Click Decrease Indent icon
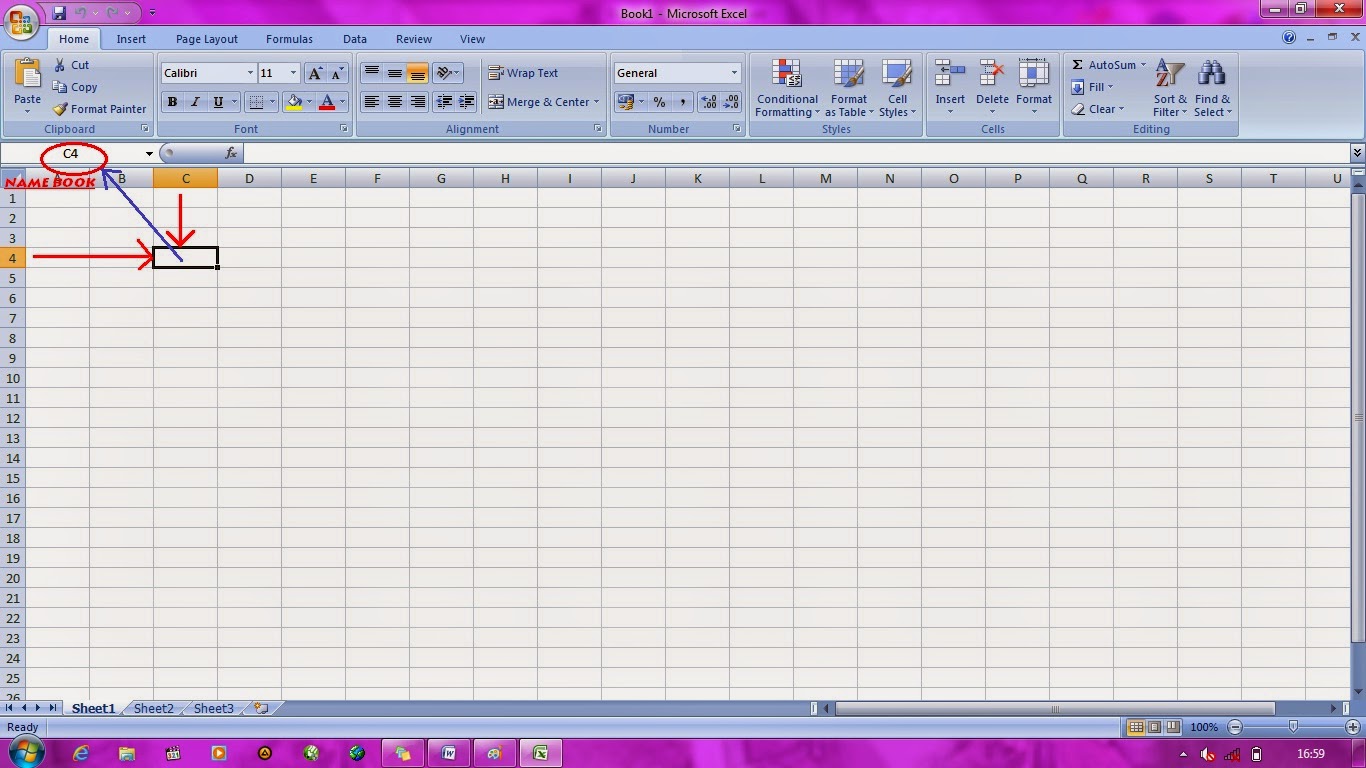Image resolution: width=1366 pixels, height=768 pixels. tap(444, 102)
